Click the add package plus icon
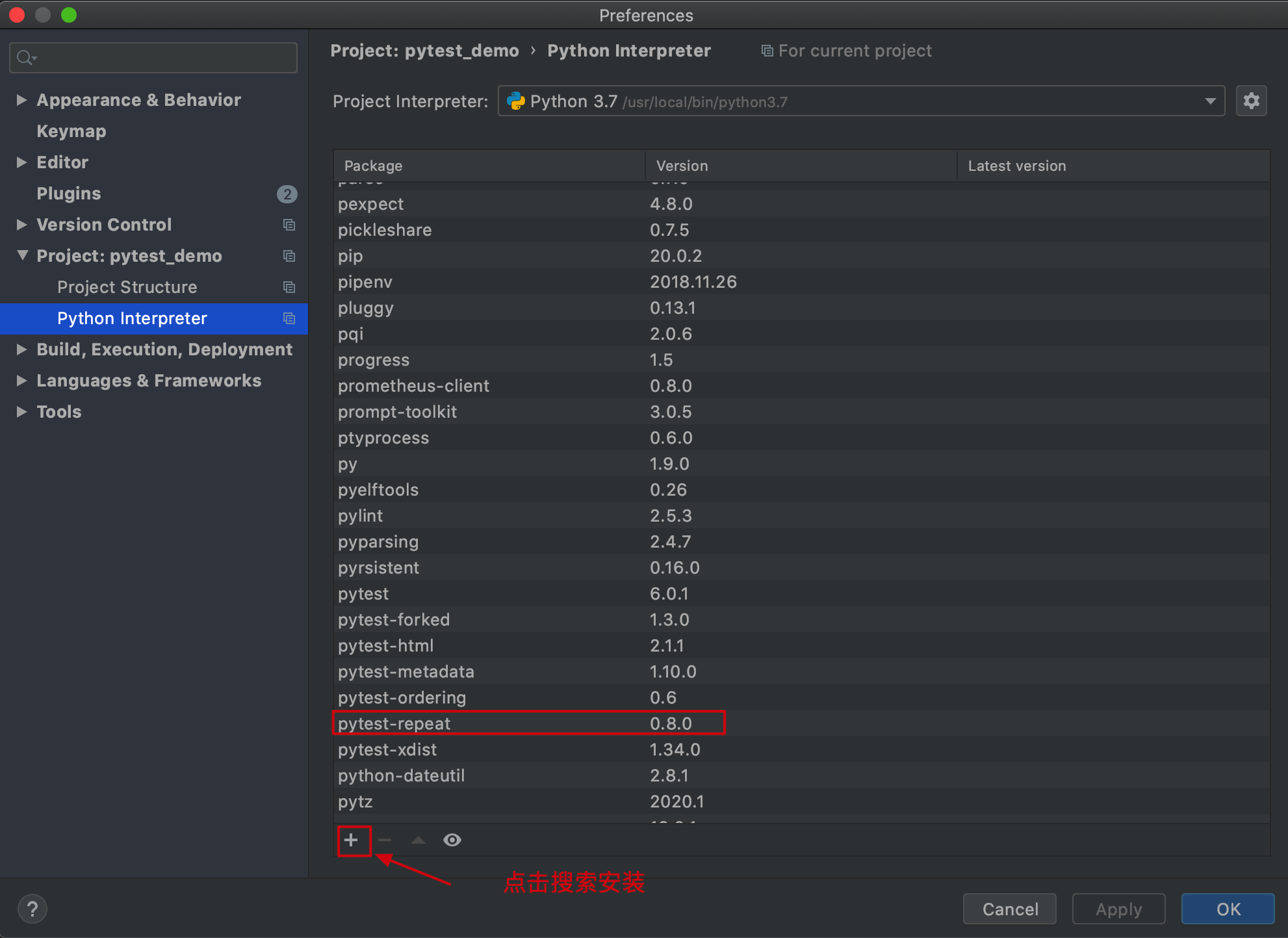1288x938 pixels. pyautogui.click(x=351, y=840)
